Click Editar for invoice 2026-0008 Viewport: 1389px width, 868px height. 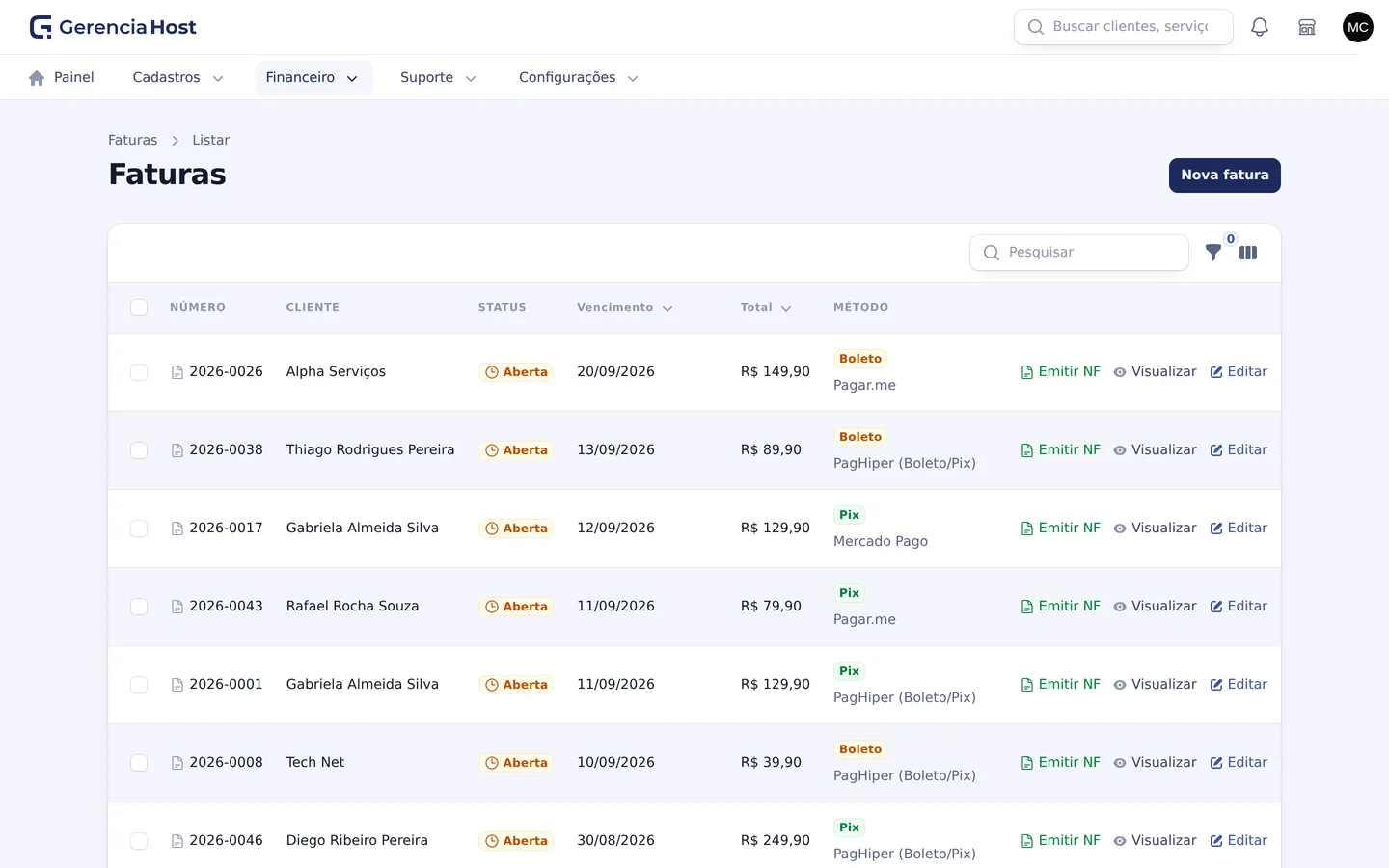click(1239, 763)
